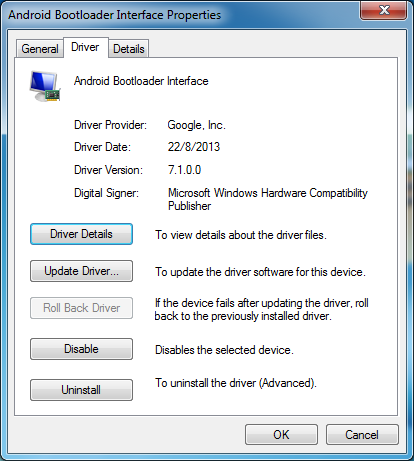
Task: Switch to the General tab
Action: [40, 49]
